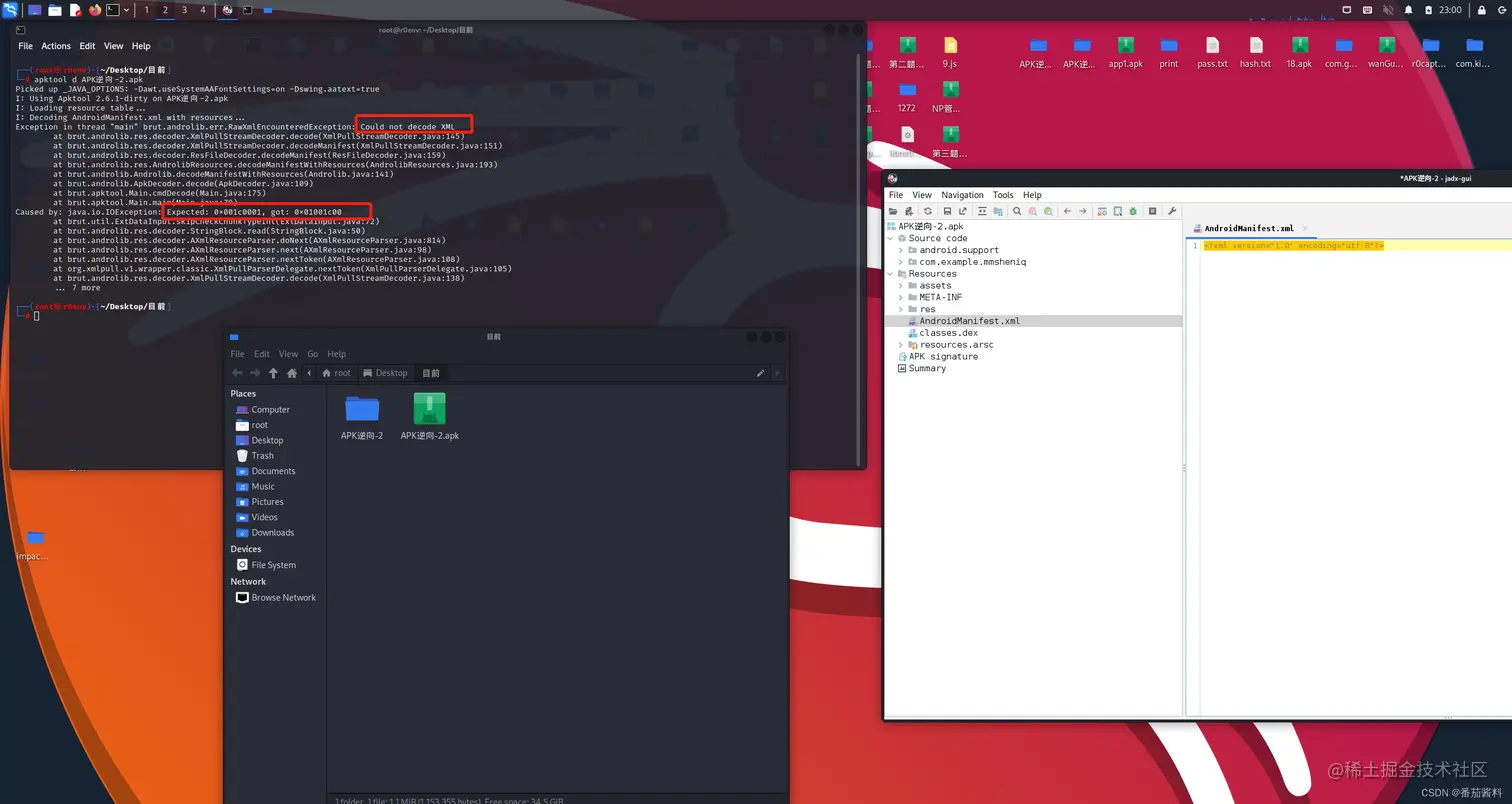This screenshot has width=1512, height=804.
Task: Click Browse Network in file manager sidebar
Action: tap(276, 598)
